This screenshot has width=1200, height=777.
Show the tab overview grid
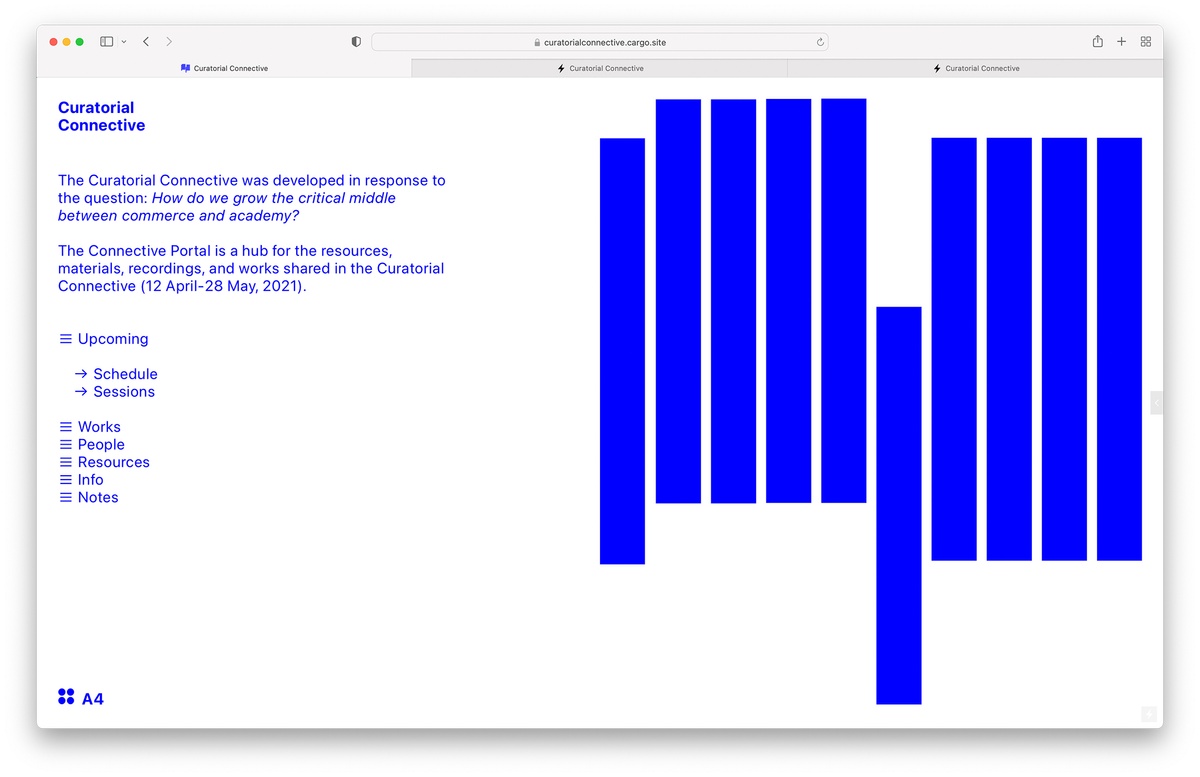pos(1146,42)
